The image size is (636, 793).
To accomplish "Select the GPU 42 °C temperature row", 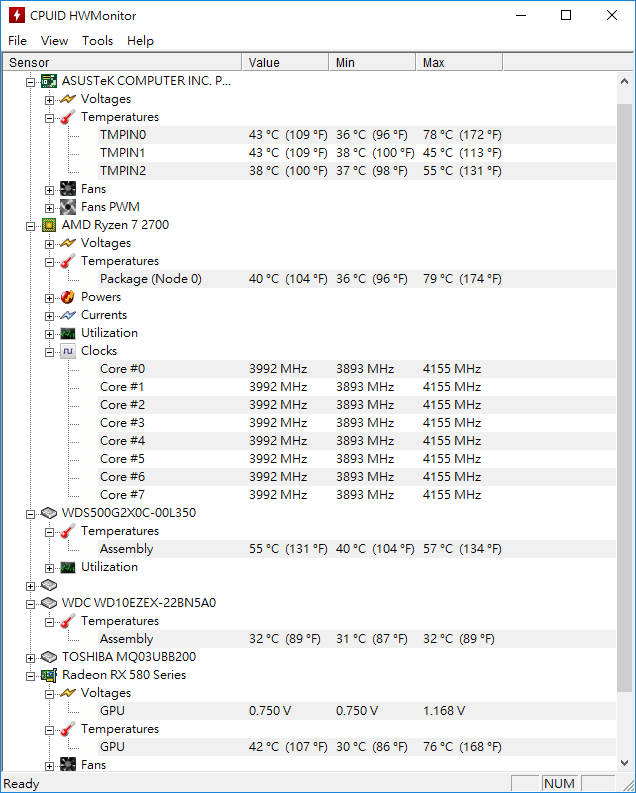I will pyautogui.click(x=357, y=747).
